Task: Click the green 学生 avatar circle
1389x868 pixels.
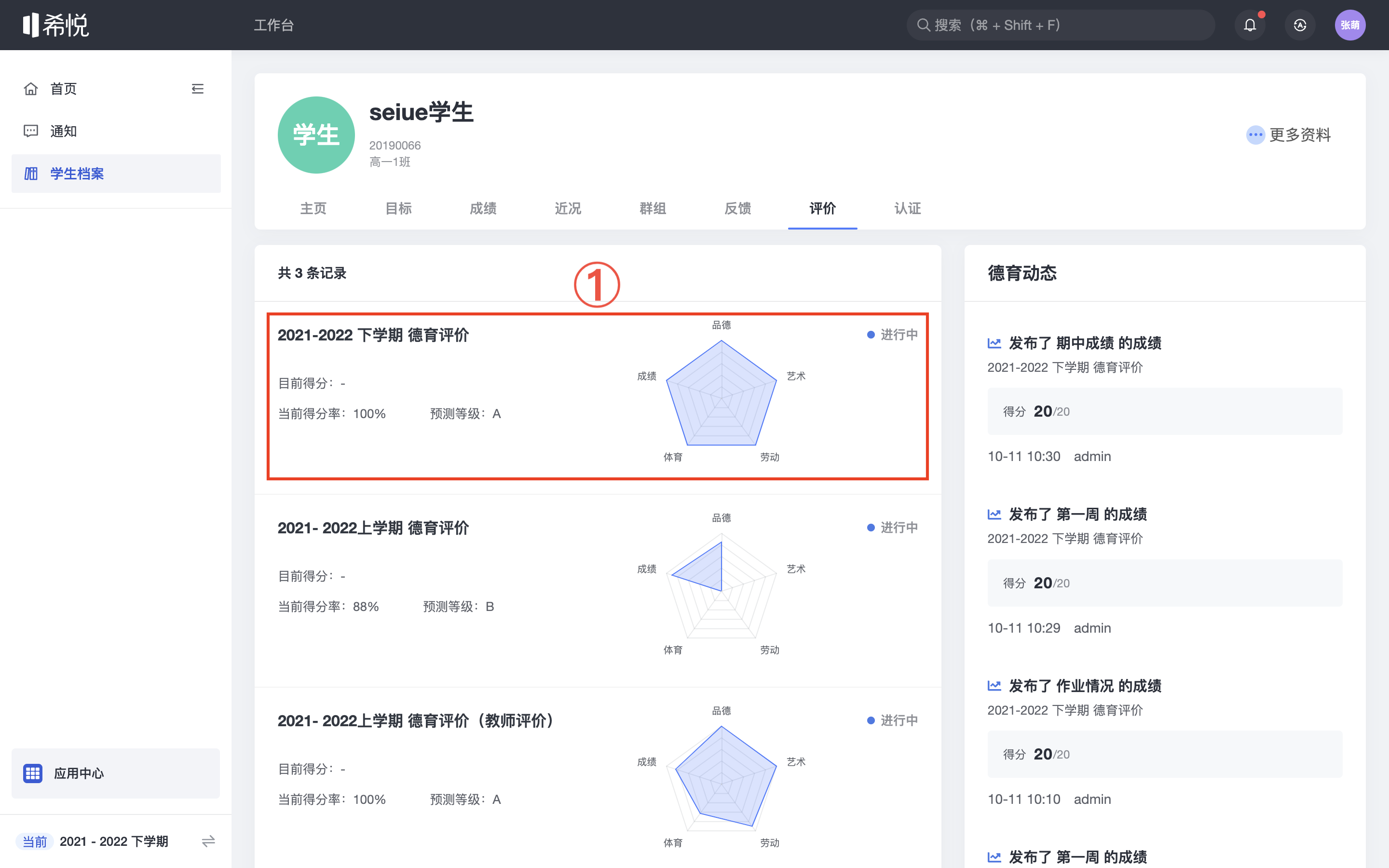Action: 316,135
